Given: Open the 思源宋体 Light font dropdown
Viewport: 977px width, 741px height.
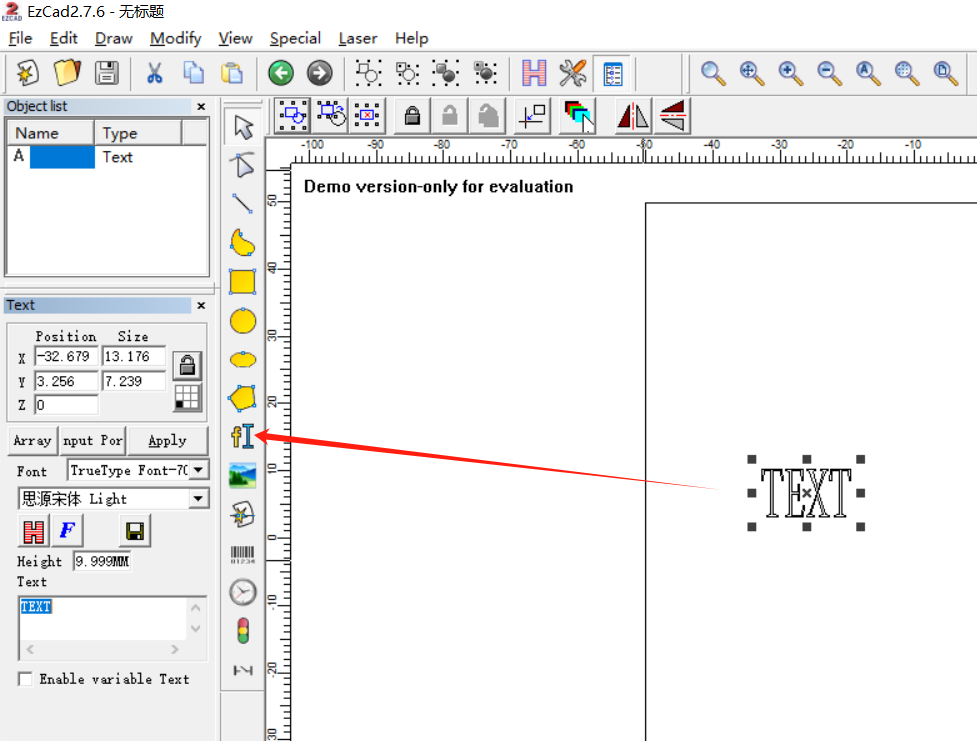Looking at the screenshot, I should 199,498.
